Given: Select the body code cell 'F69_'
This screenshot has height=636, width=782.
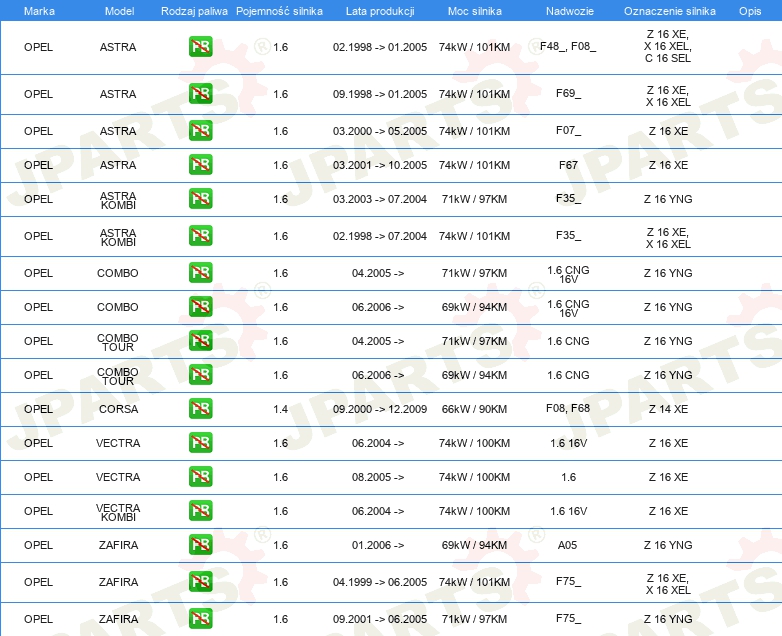Looking at the screenshot, I should pos(569,93).
